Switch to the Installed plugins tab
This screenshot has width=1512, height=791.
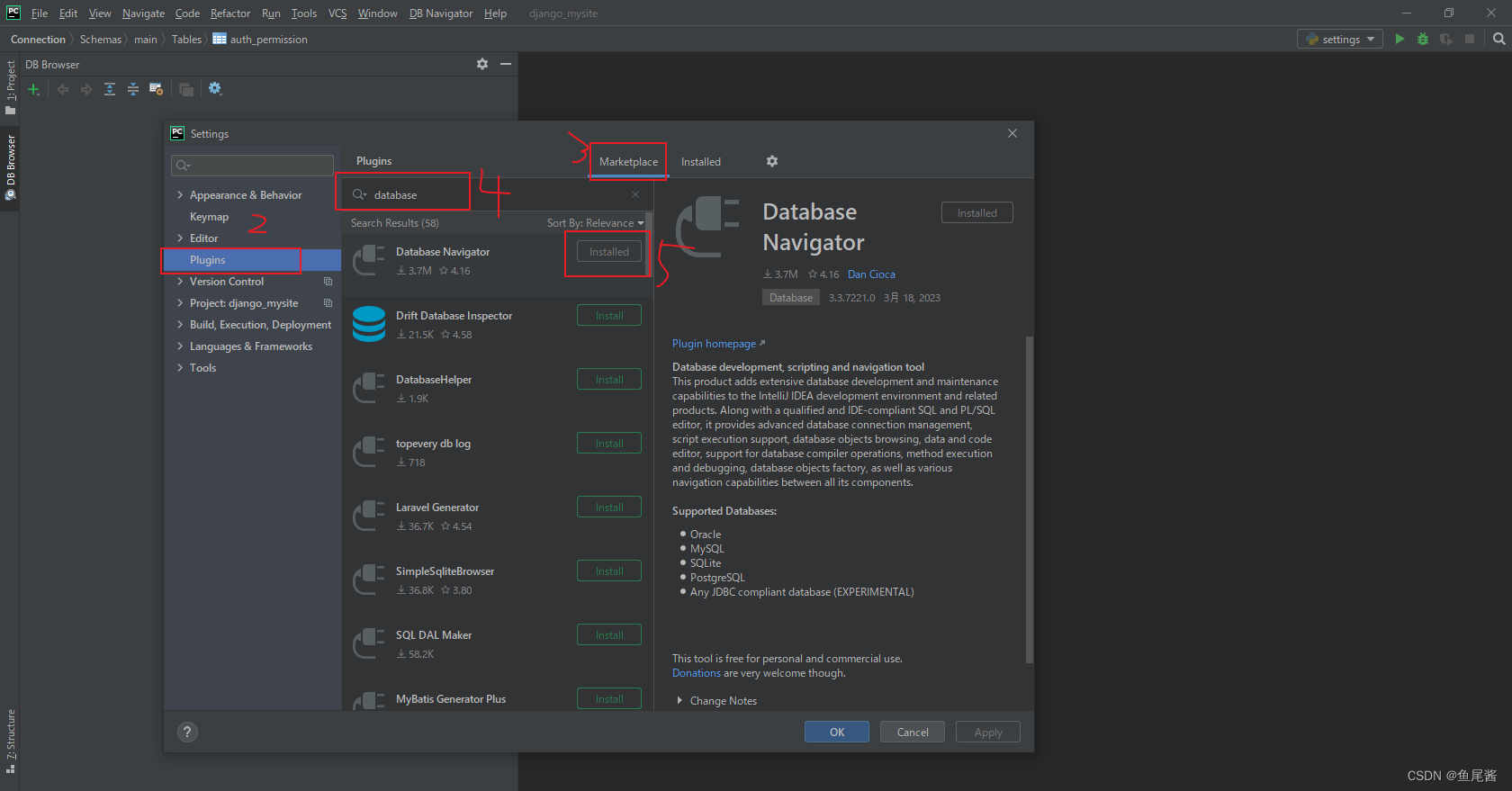(701, 162)
